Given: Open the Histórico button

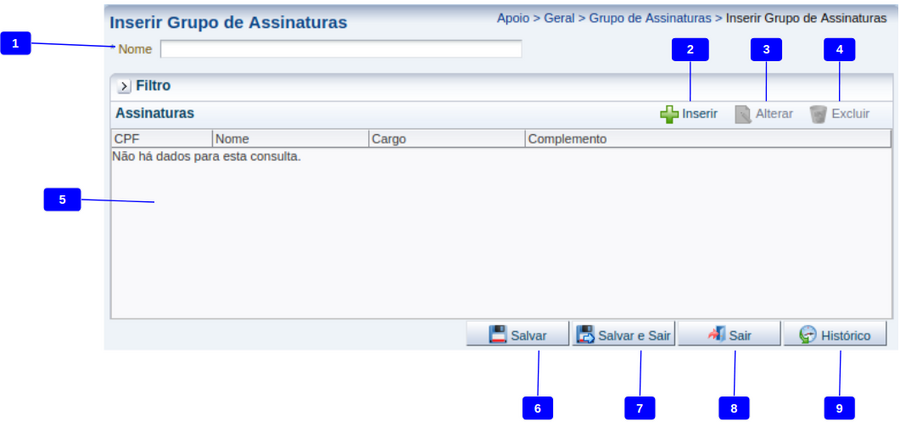Looking at the screenshot, I should pyautogui.click(x=834, y=335).
